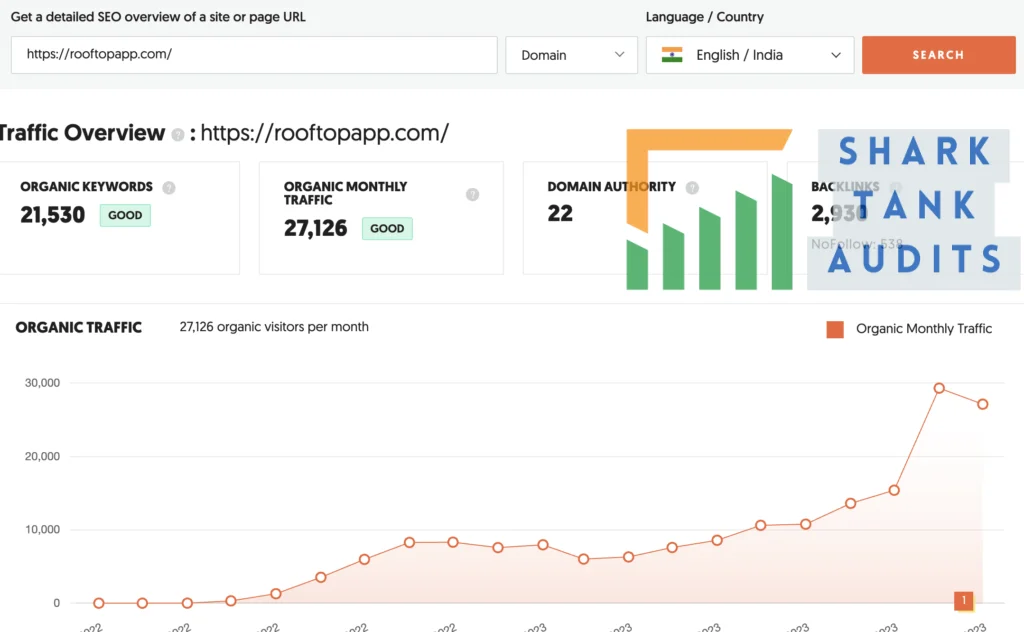Click the rooftopapp.com URL in heading
The image size is (1024, 632).
(325, 133)
